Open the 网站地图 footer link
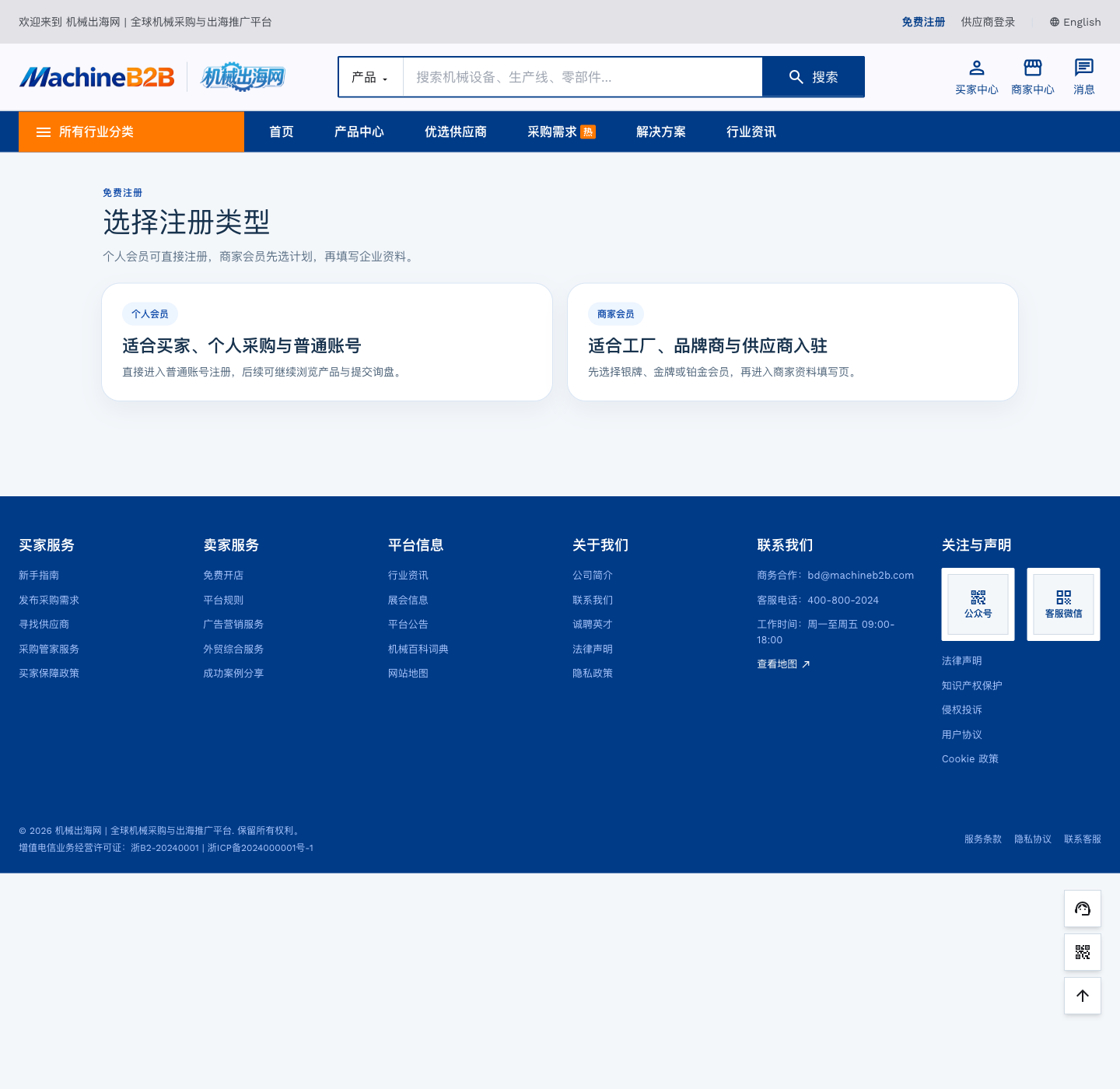The height and width of the screenshot is (1089, 1120). tap(408, 674)
